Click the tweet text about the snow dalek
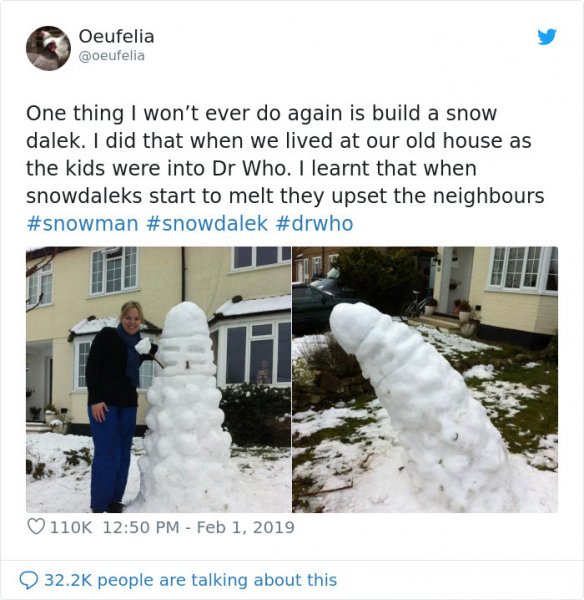Viewport: 584px width, 600px height. coord(285,154)
